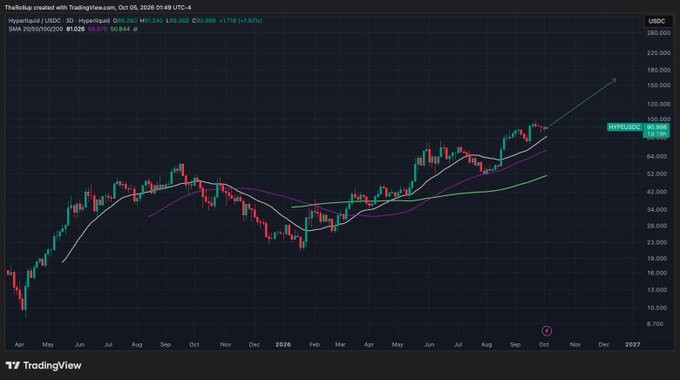680x380 pixels.
Task: Select the SMA 20/50/100/200 indicator legend
Action: click(x=36, y=29)
